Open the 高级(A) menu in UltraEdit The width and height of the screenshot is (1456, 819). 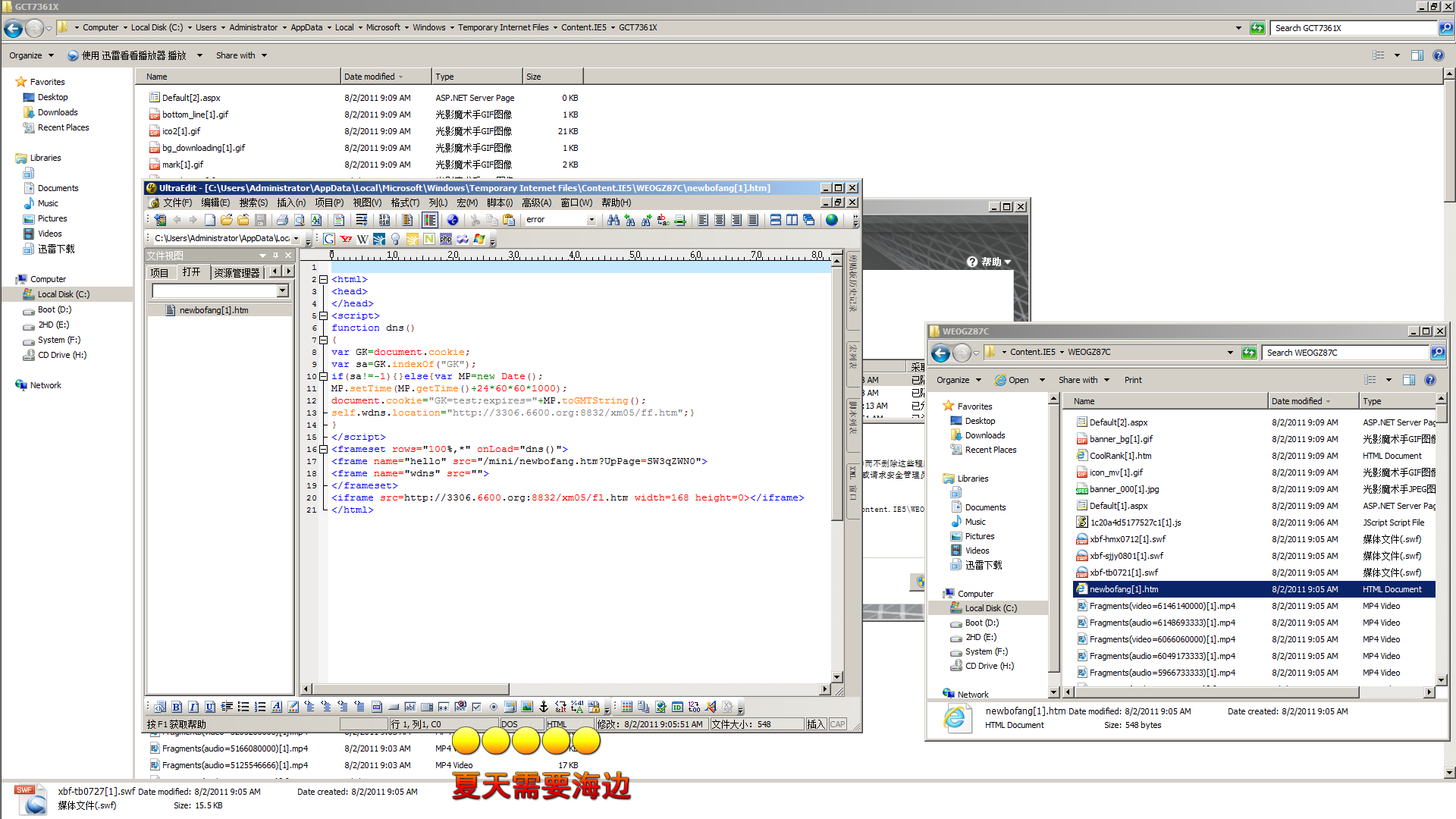pos(537,202)
